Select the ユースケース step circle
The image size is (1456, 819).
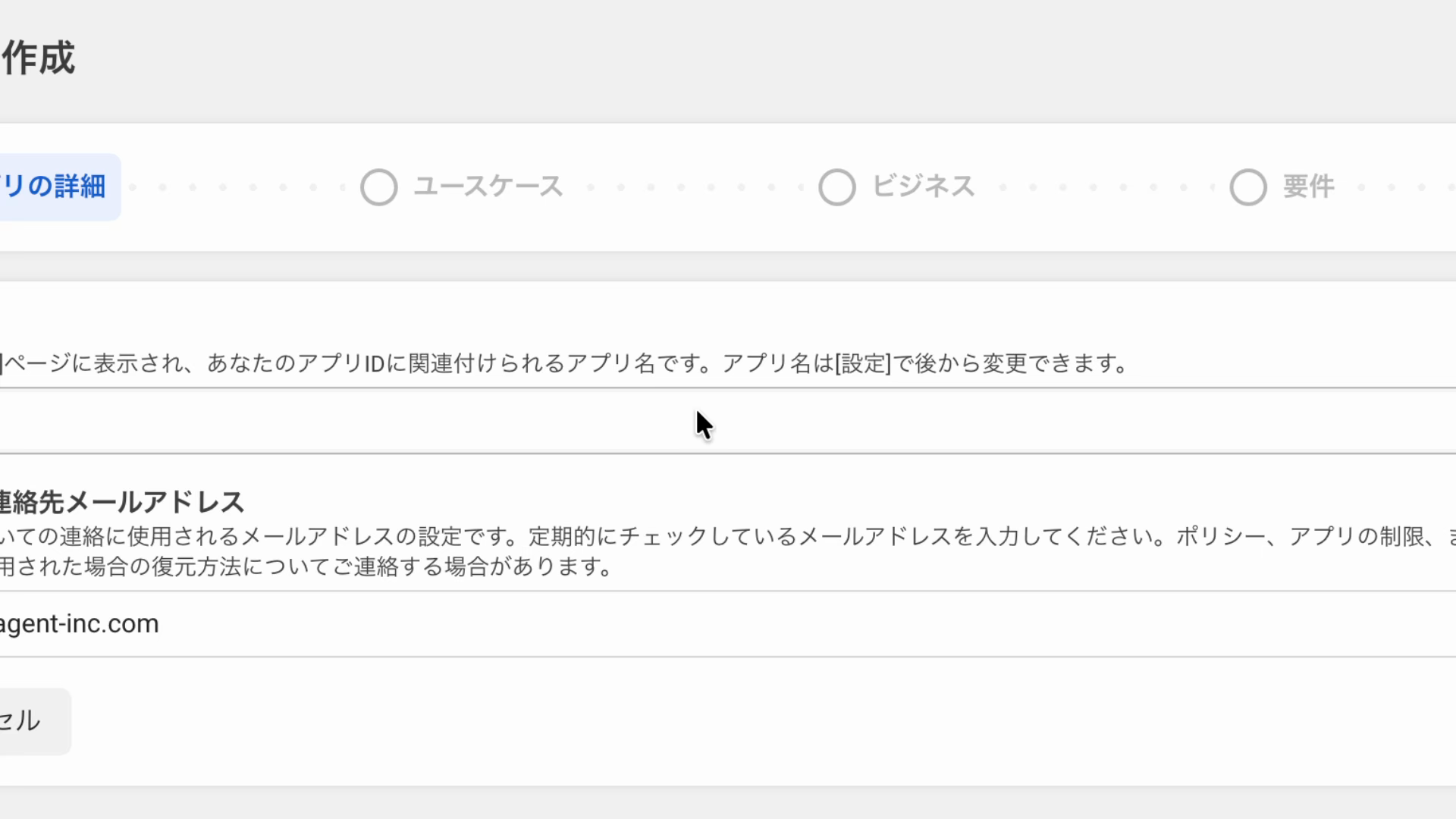pyautogui.click(x=379, y=187)
